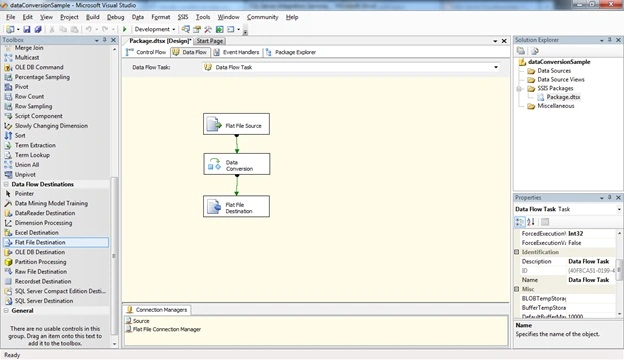Pick Raw File Destination item
The image size is (624, 360).
click(41, 271)
